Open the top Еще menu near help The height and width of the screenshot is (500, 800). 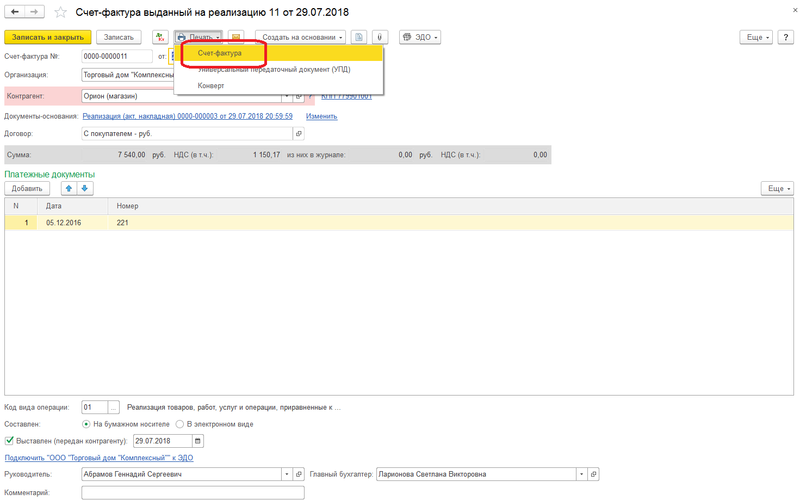(756, 37)
